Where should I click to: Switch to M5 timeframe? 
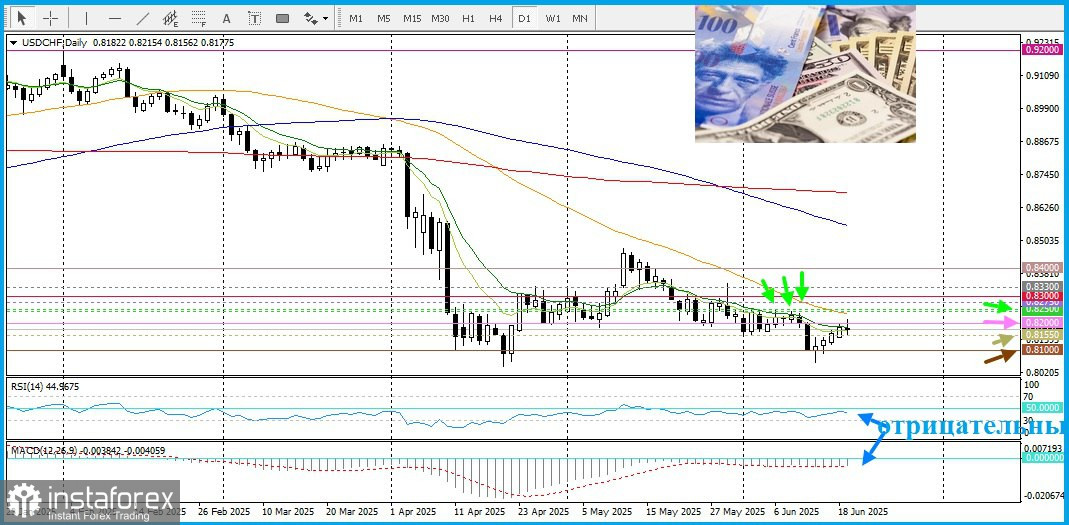point(383,18)
